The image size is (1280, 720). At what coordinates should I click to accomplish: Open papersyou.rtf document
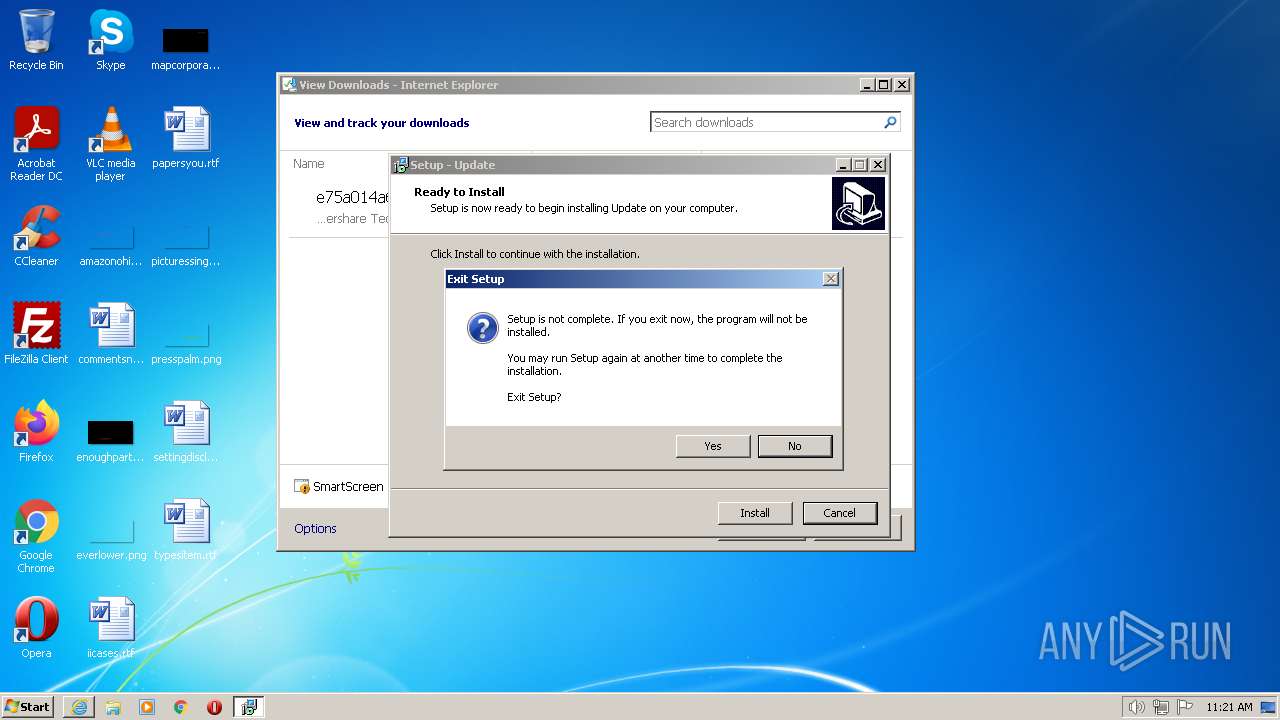[185, 138]
